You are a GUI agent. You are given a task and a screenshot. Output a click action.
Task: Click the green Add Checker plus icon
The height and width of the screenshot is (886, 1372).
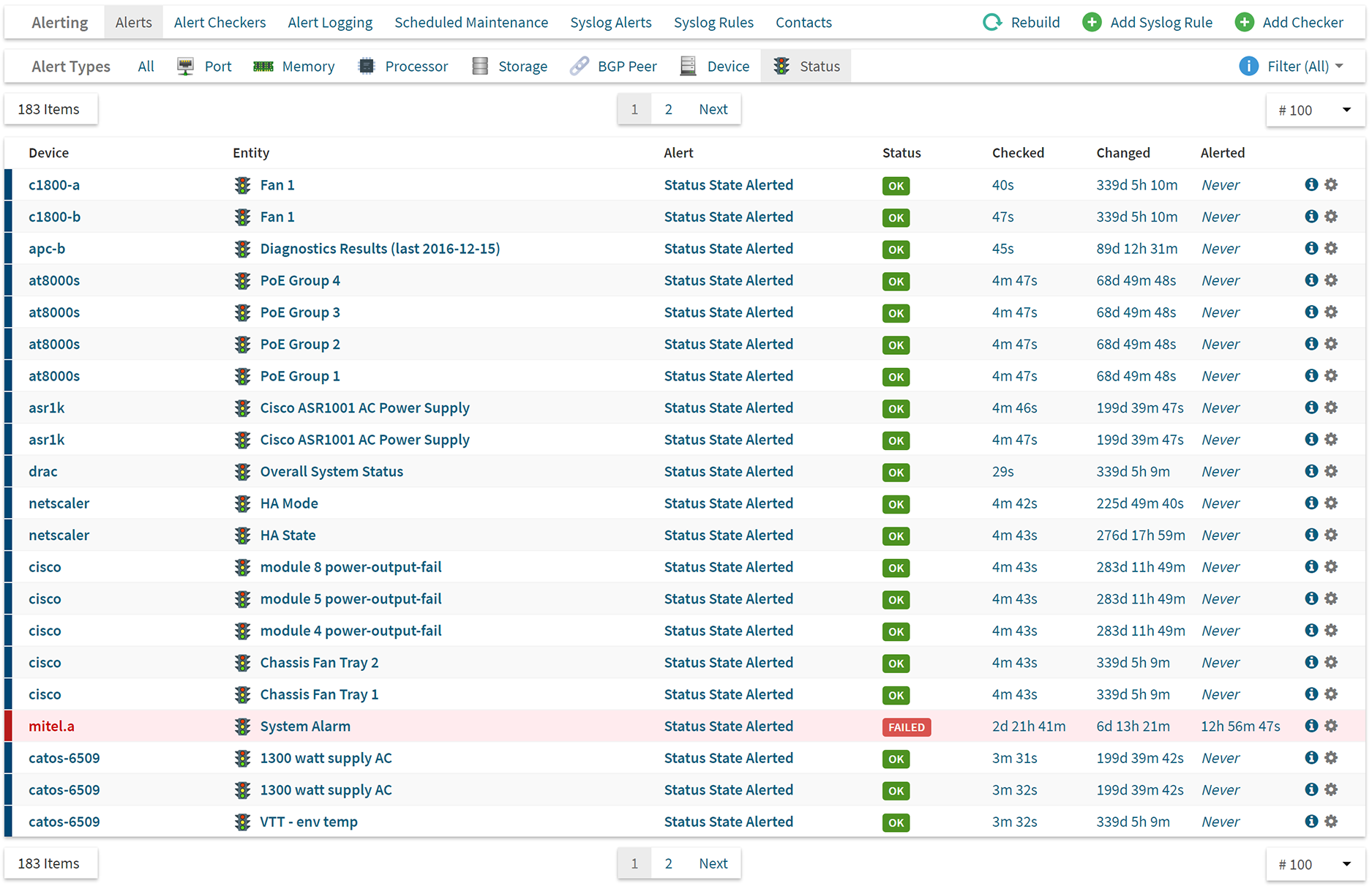pyautogui.click(x=1244, y=23)
